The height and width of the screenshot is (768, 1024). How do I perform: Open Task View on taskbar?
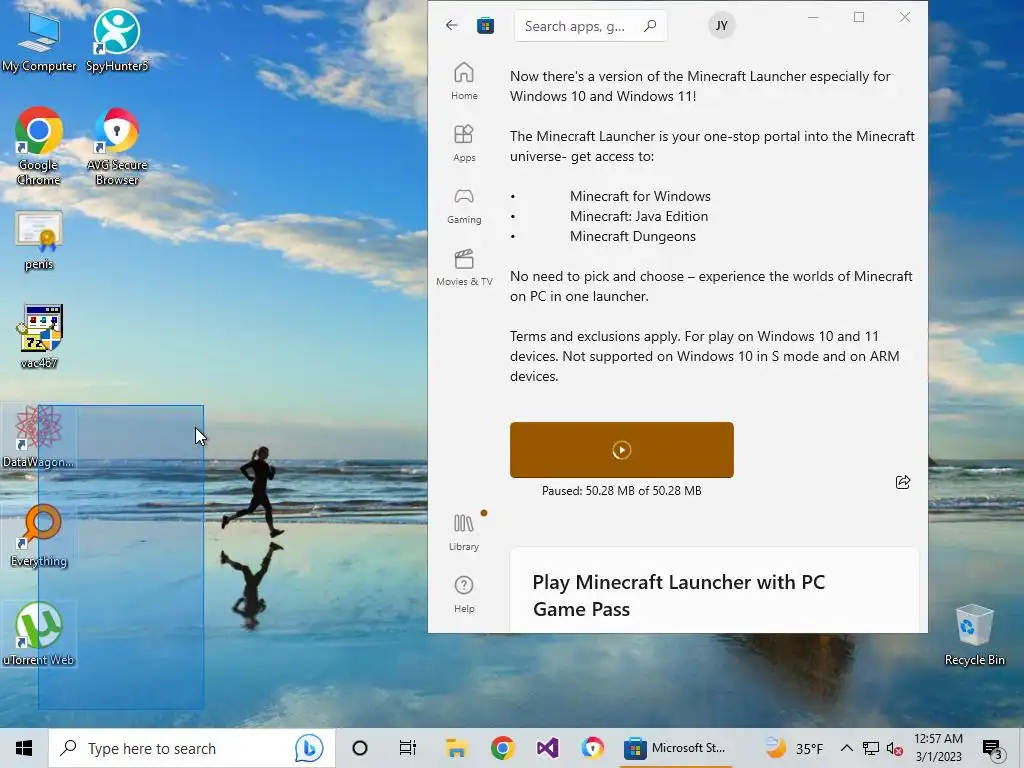click(x=408, y=748)
